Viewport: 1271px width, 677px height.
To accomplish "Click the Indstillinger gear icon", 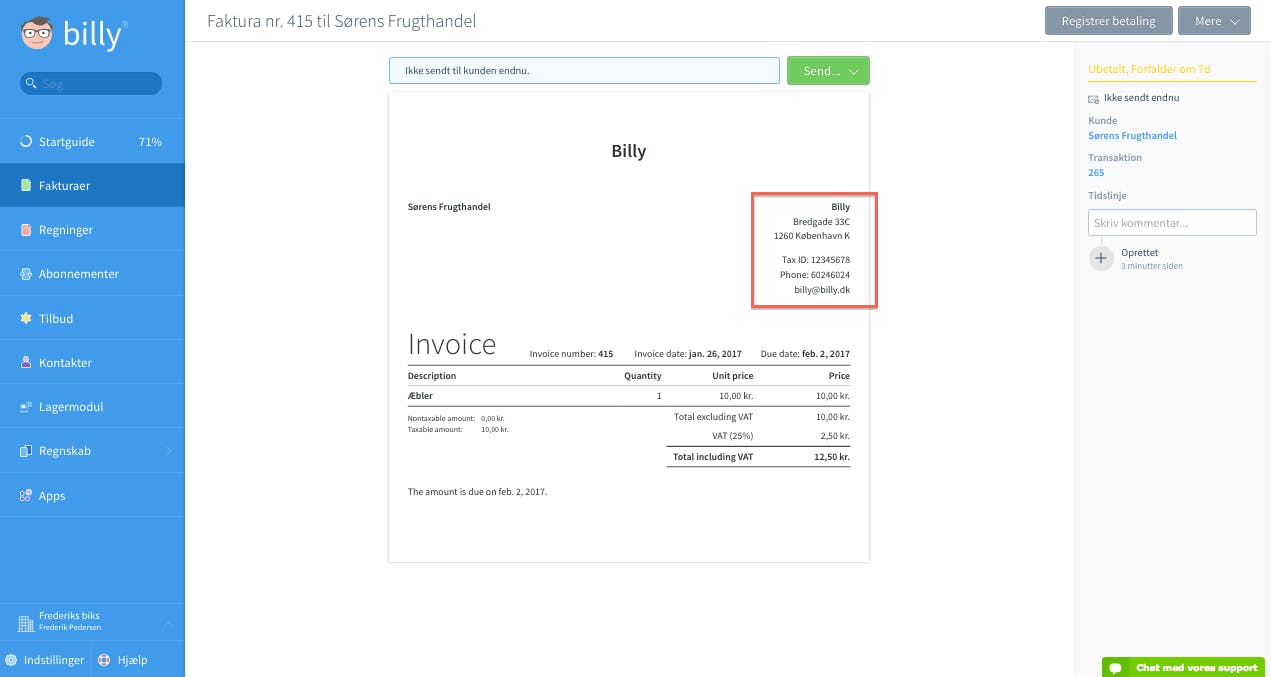I will coord(11,660).
